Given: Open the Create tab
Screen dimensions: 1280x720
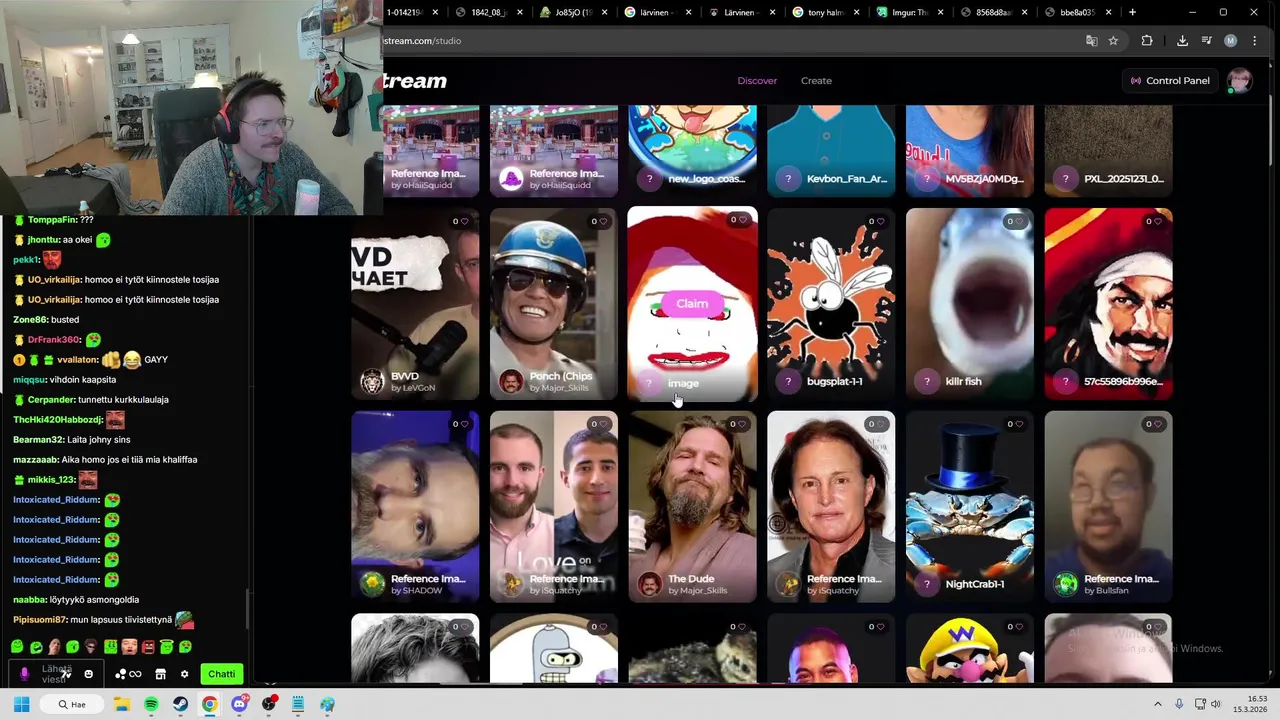Looking at the screenshot, I should click(816, 80).
